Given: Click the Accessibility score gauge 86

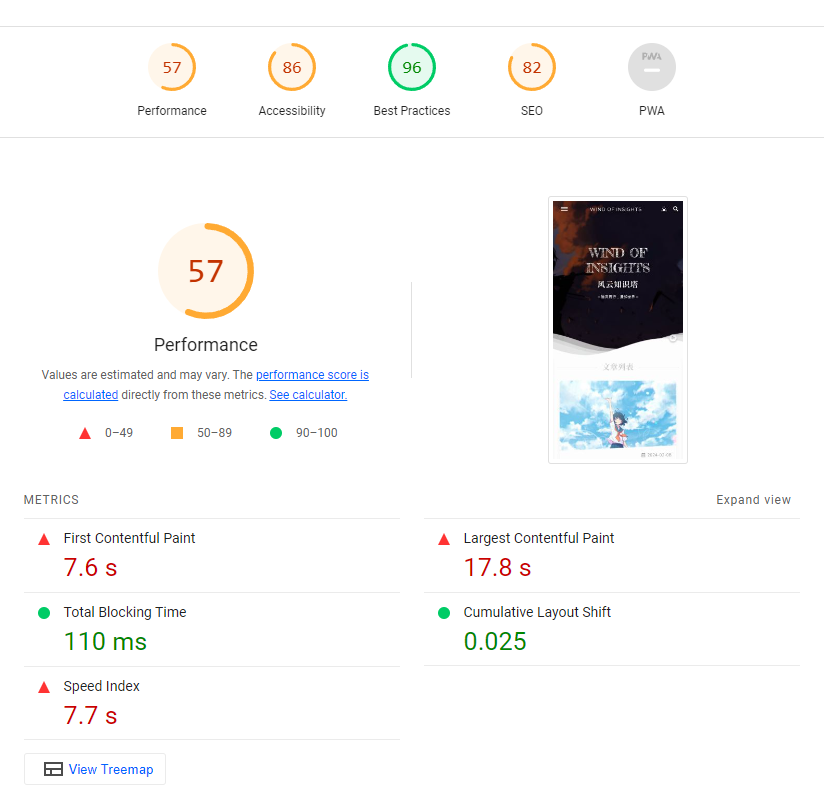Looking at the screenshot, I should 292,68.
